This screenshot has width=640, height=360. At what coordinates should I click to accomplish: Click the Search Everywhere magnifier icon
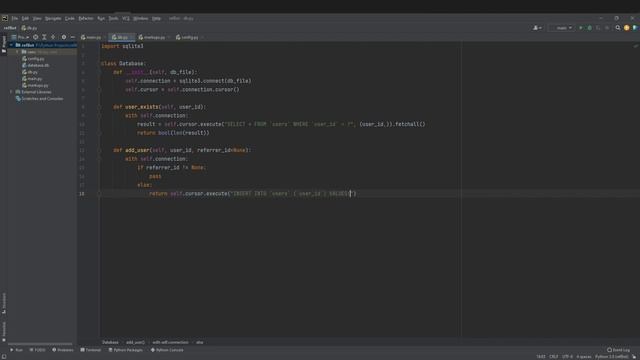coord(618,28)
